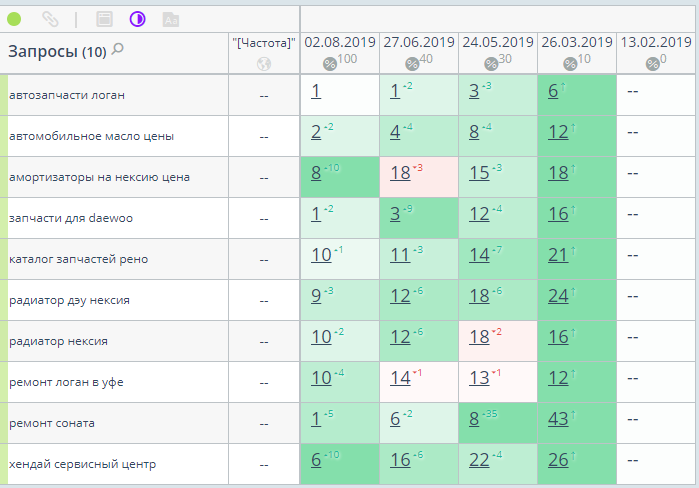Image resolution: width=699 pixels, height=488 pixels.
Task: Open position 8 link for амортизаторы на нексию цена
Action: pyautogui.click(x=316, y=173)
